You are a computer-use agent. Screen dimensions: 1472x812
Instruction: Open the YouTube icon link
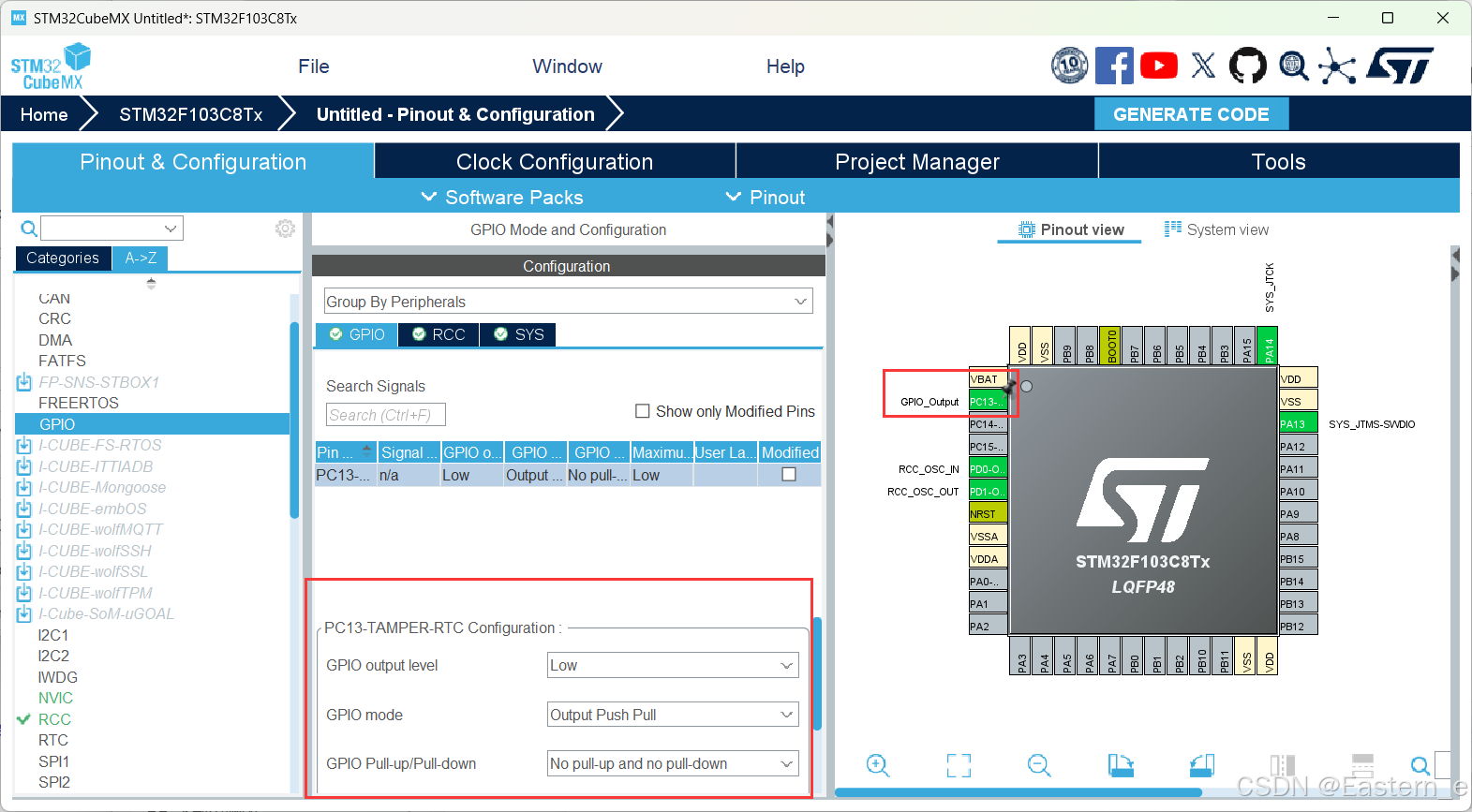[1159, 66]
